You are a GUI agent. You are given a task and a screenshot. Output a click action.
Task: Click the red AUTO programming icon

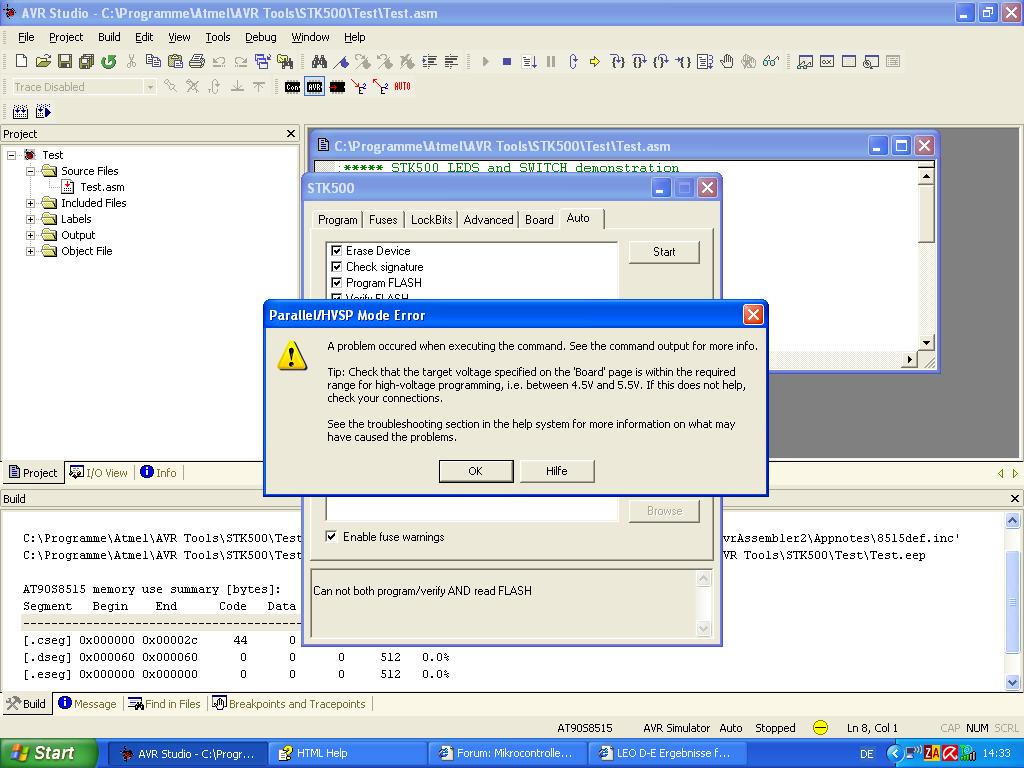tap(402, 86)
